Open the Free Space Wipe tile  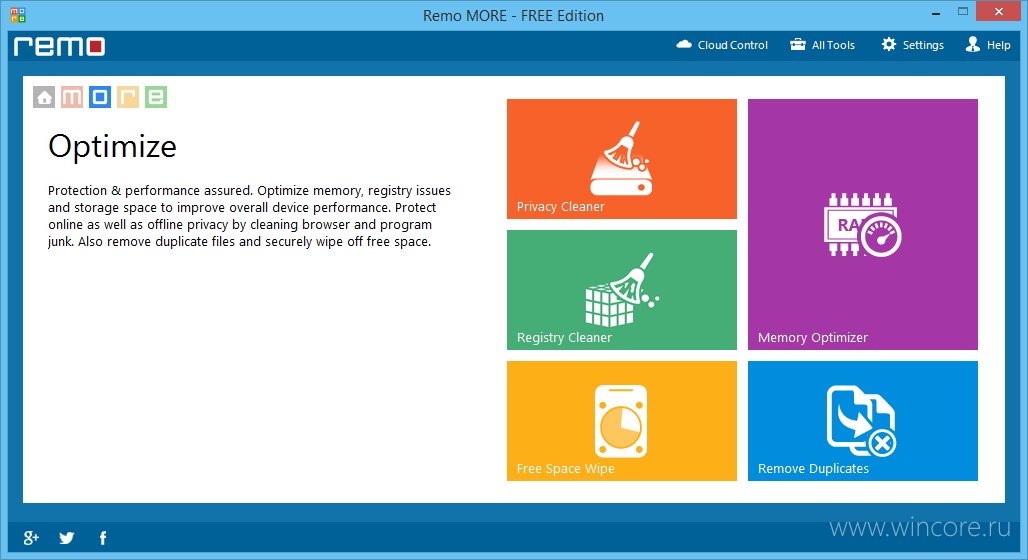point(622,421)
